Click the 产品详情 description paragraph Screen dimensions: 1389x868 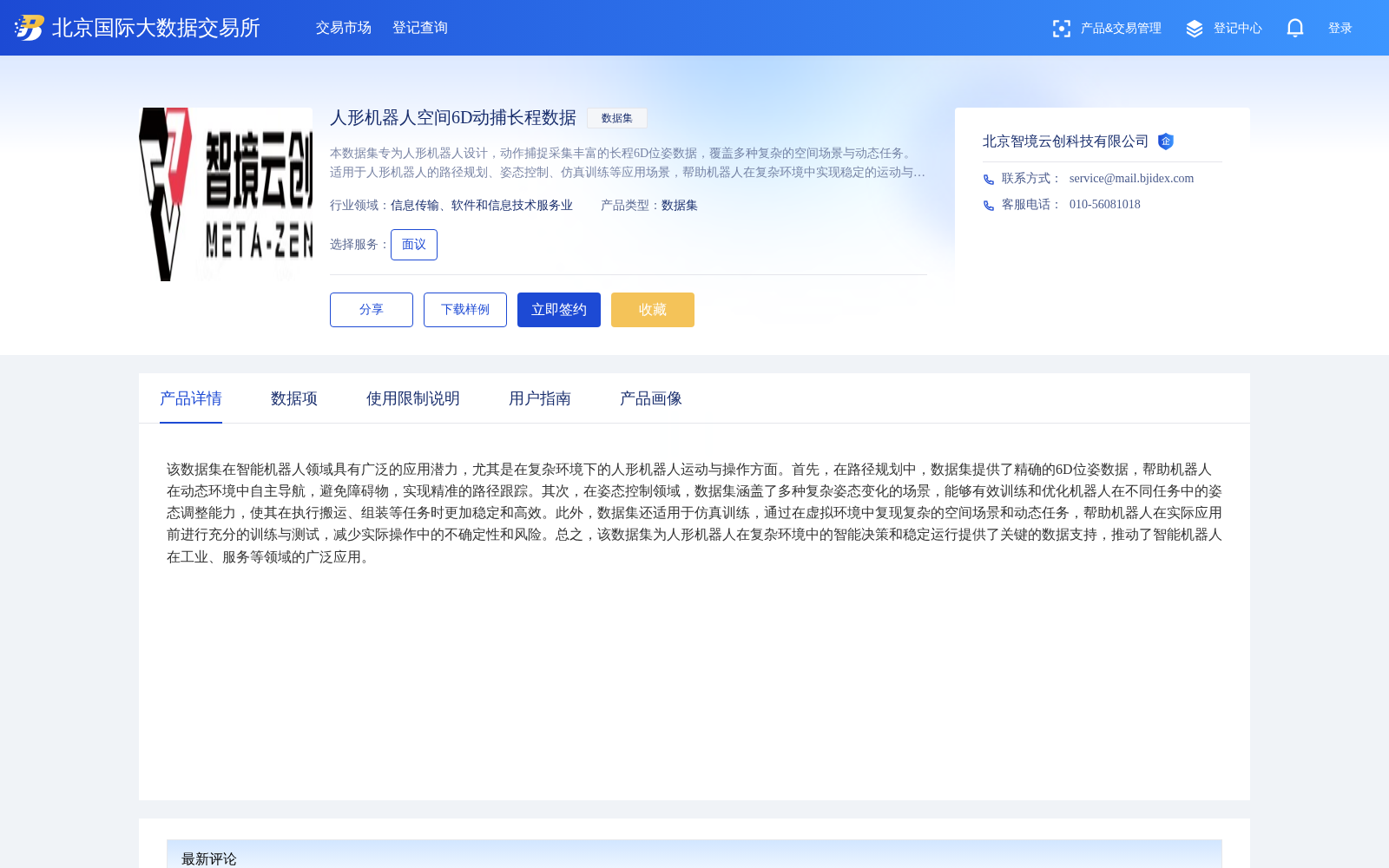[x=694, y=513]
